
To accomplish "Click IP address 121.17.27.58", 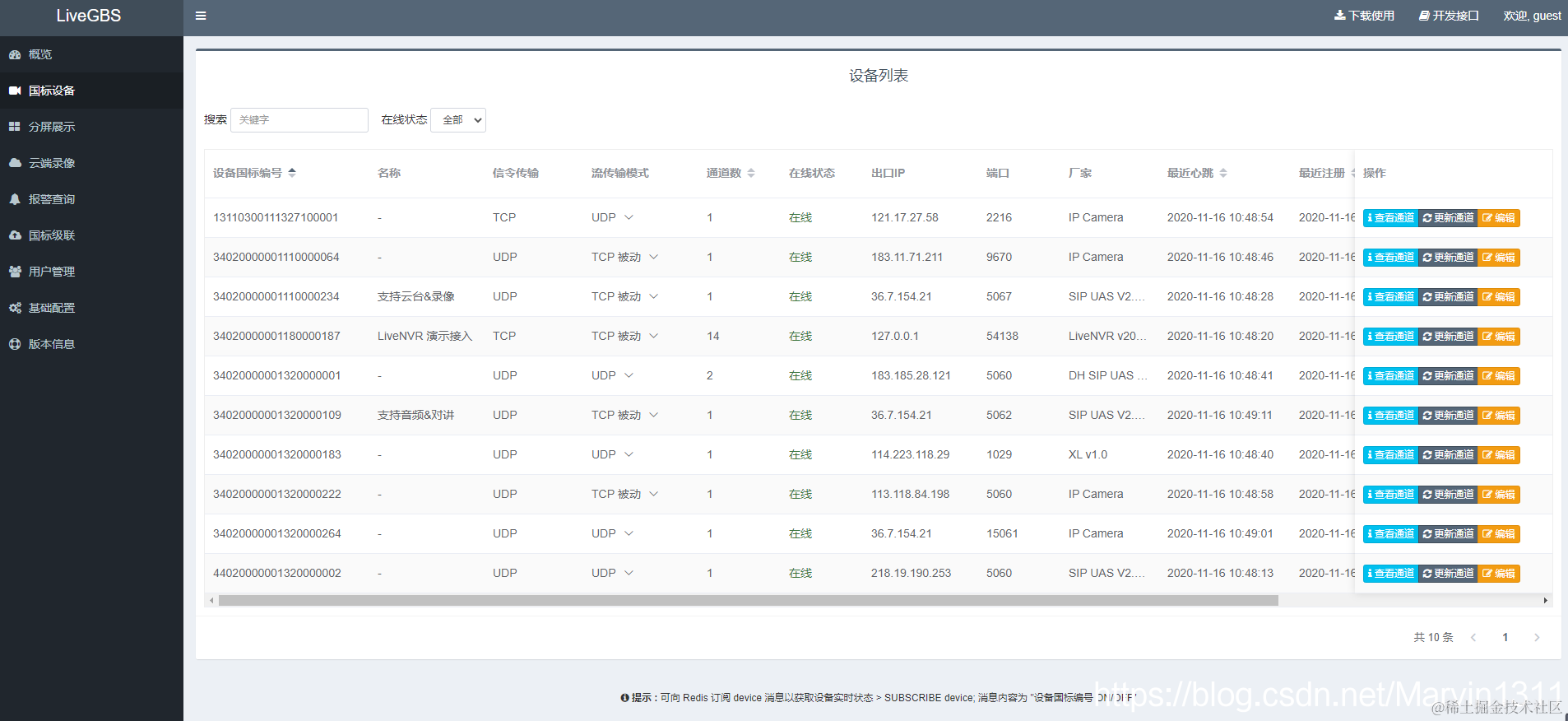I will tap(905, 217).
